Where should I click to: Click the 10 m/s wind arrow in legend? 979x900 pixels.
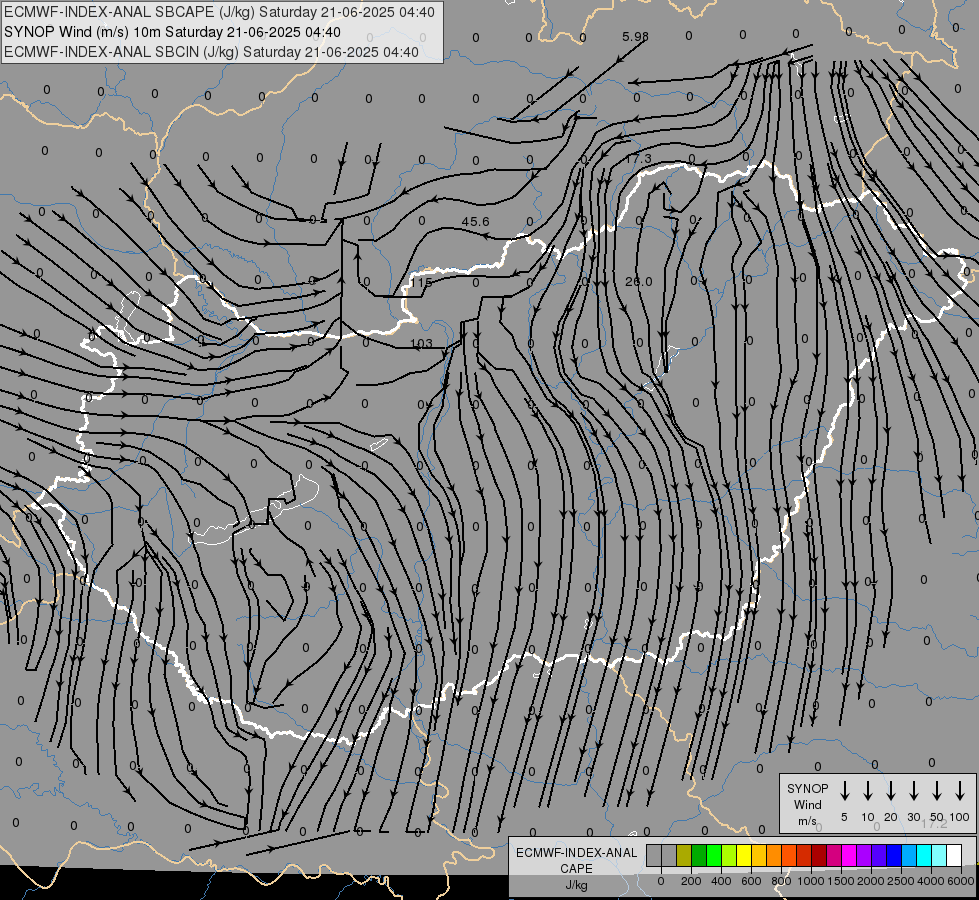tap(867, 791)
